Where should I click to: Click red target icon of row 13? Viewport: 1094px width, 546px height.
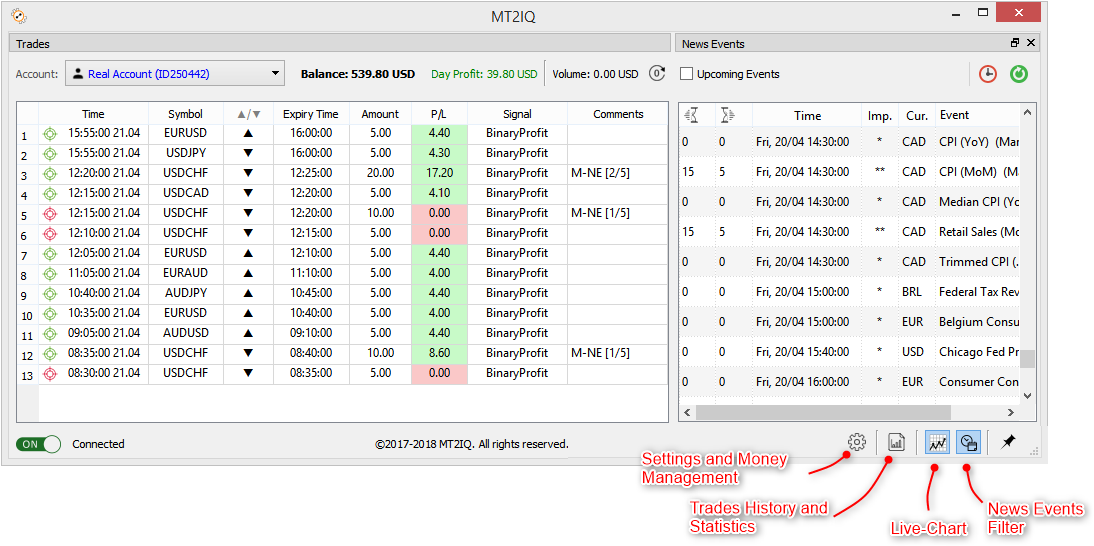coord(50,373)
